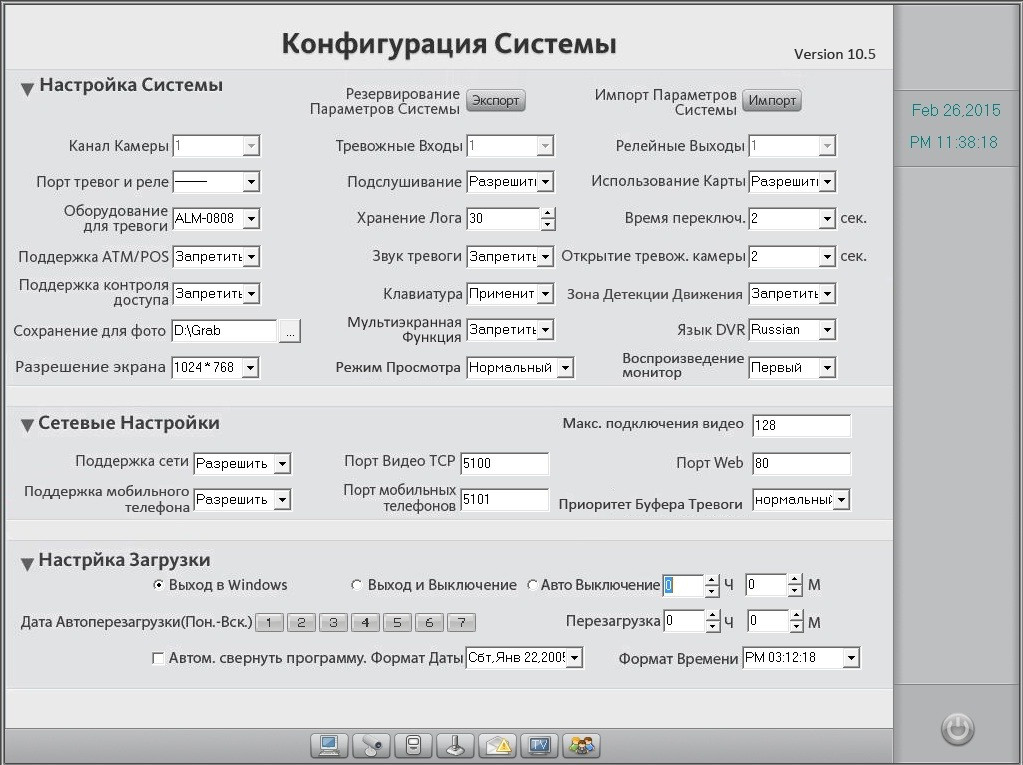Expand Разрешение экрана dropdown list

click(x=250, y=368)
